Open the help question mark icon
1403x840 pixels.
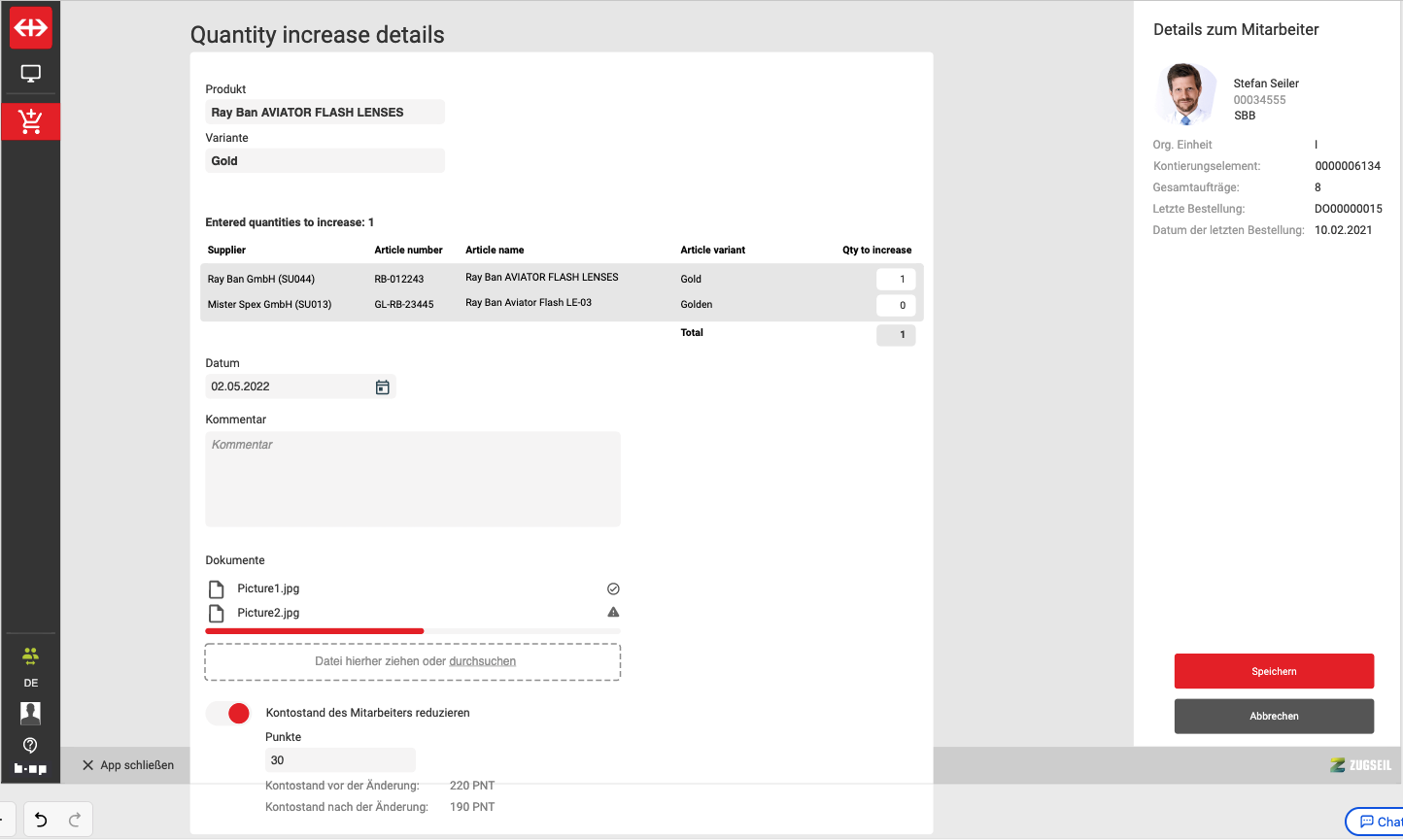[30, 746]
